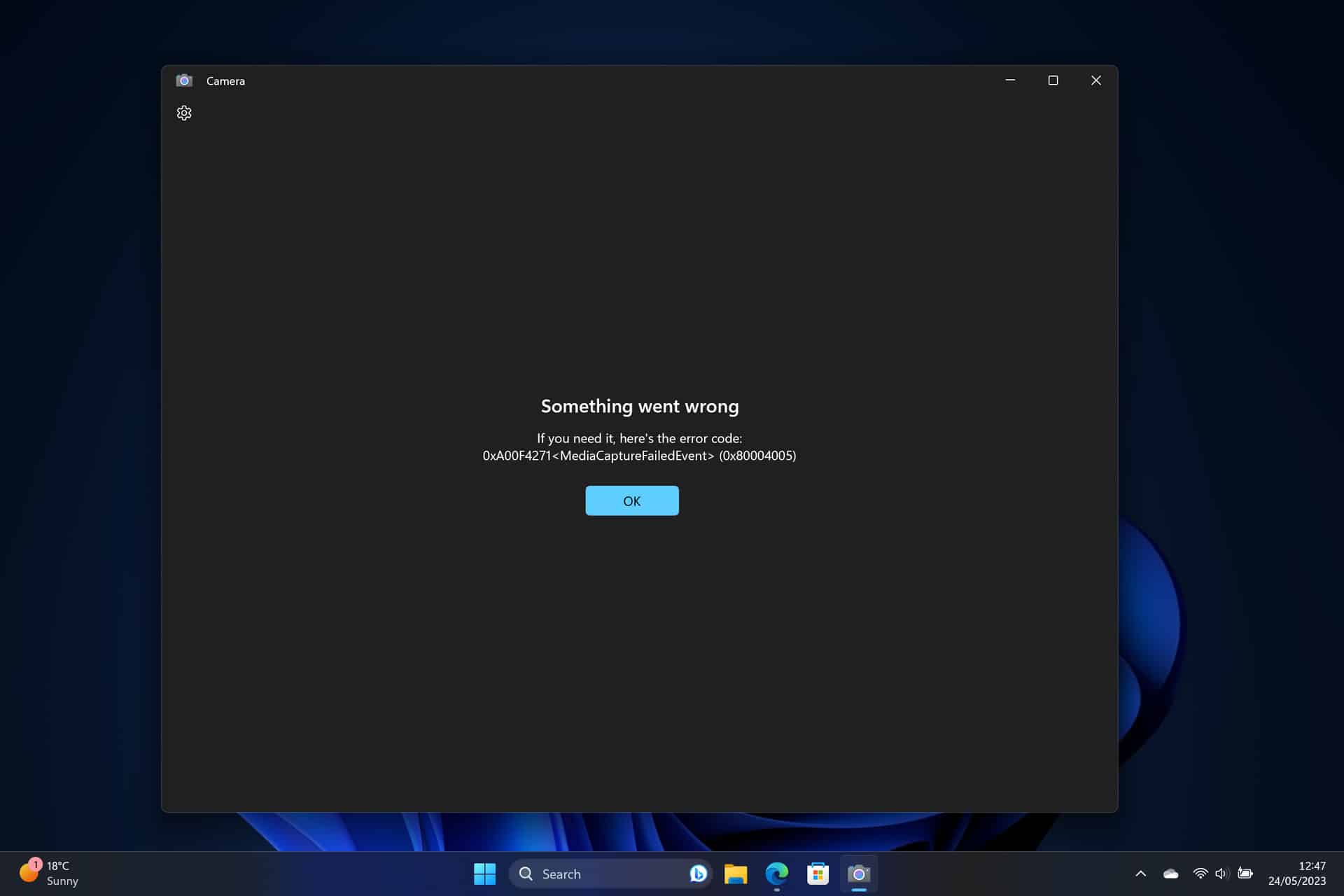
Task: Click the 'Something went wrong' heading
Action: click(640, 406)
